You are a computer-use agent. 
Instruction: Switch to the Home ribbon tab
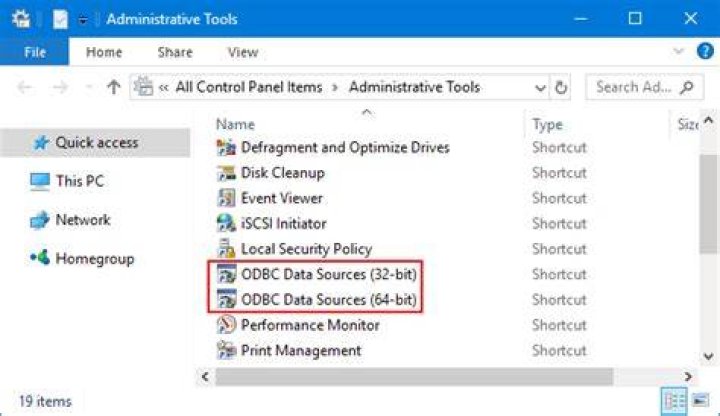[x=104, y=52]
